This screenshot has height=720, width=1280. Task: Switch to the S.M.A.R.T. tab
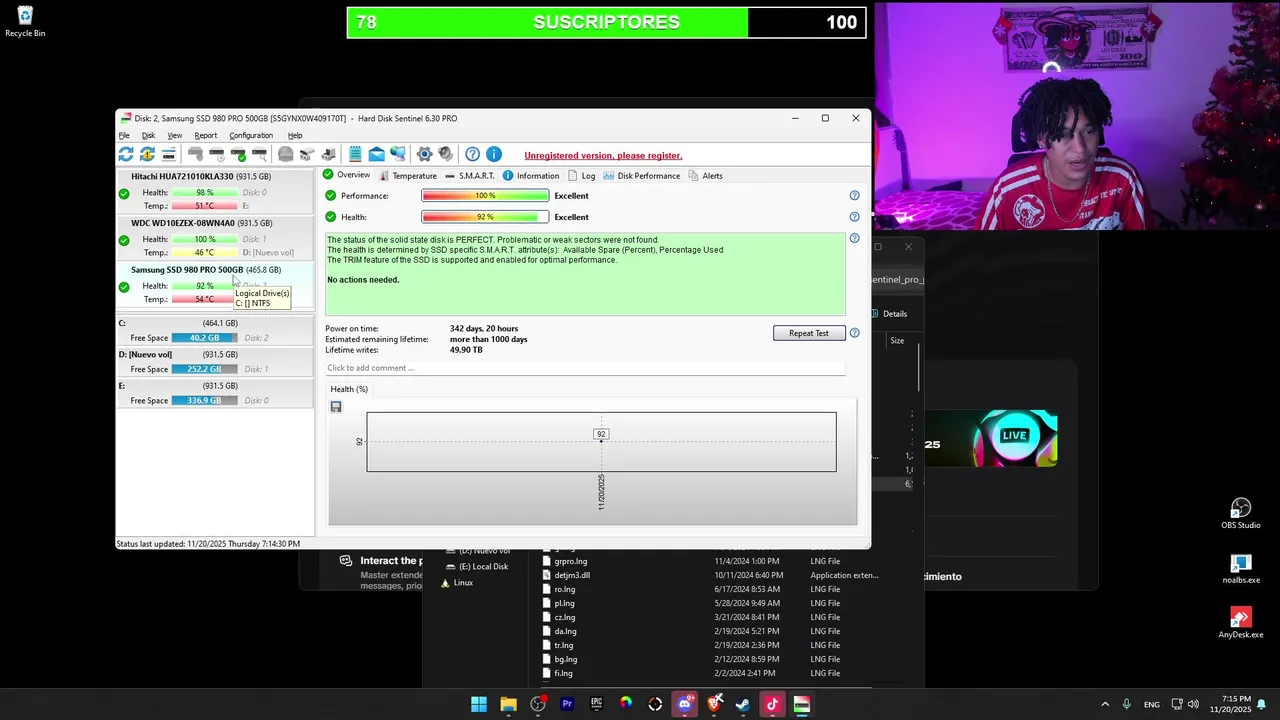(x=469, y=176)
